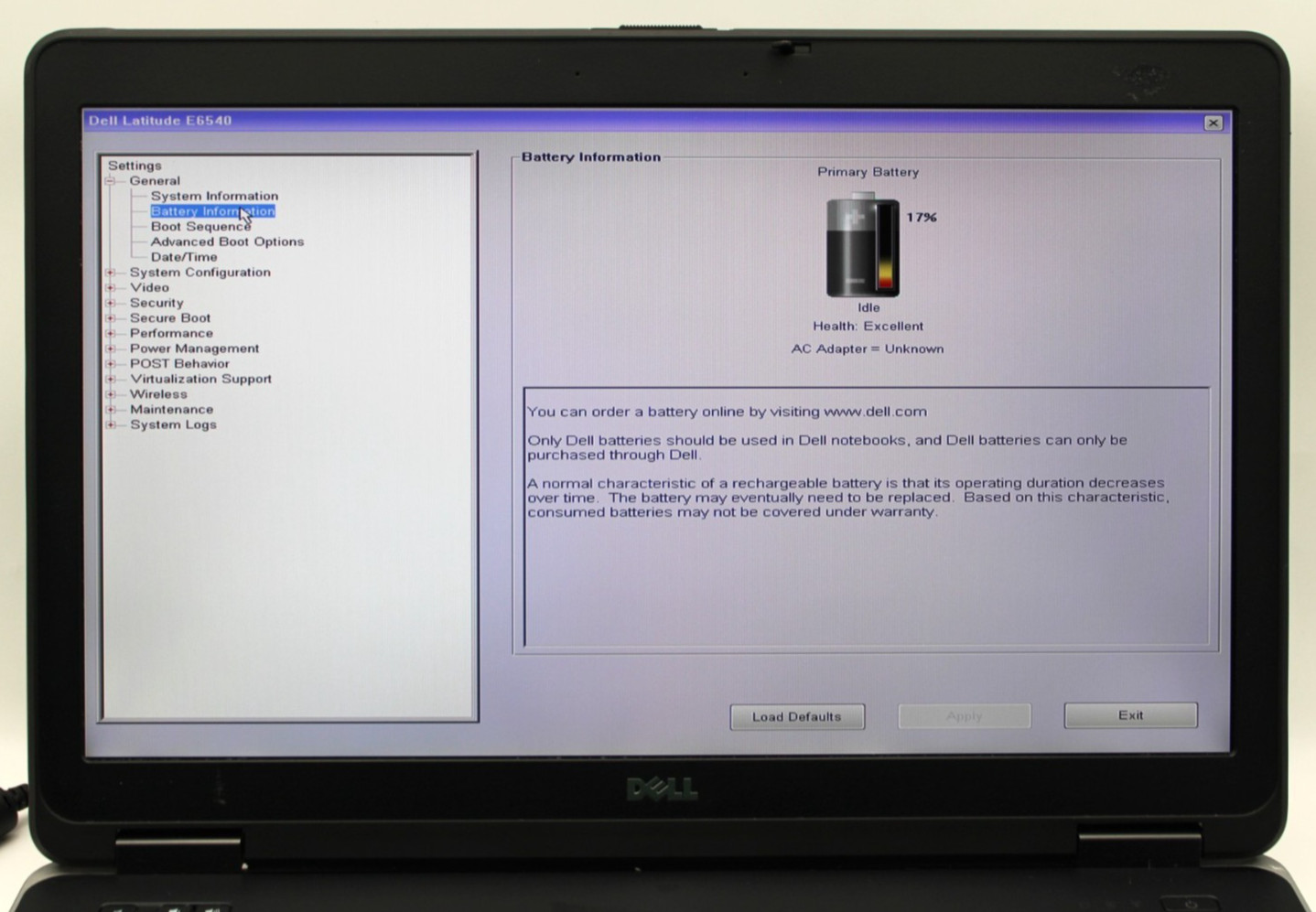Select the General category label

(155, 181)
